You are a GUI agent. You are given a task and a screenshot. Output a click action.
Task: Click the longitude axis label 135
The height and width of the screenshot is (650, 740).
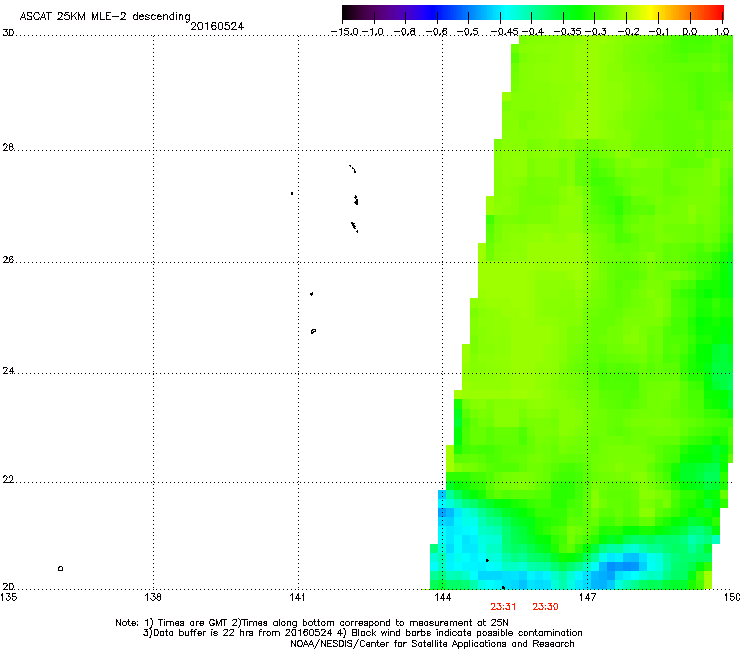pyautogui.click(x=8, y=597)
